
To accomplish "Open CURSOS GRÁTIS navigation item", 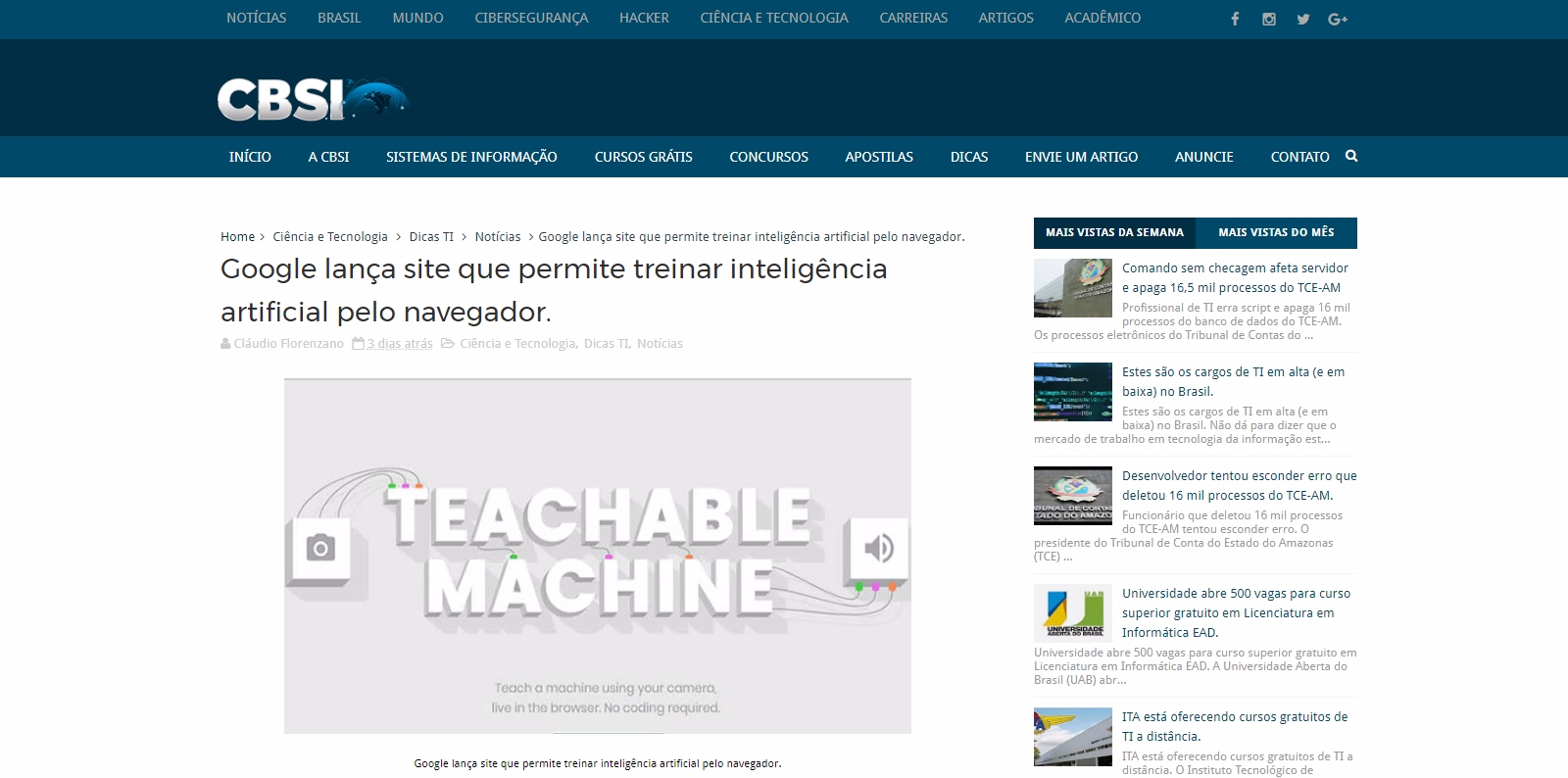I will click(643, 157).
